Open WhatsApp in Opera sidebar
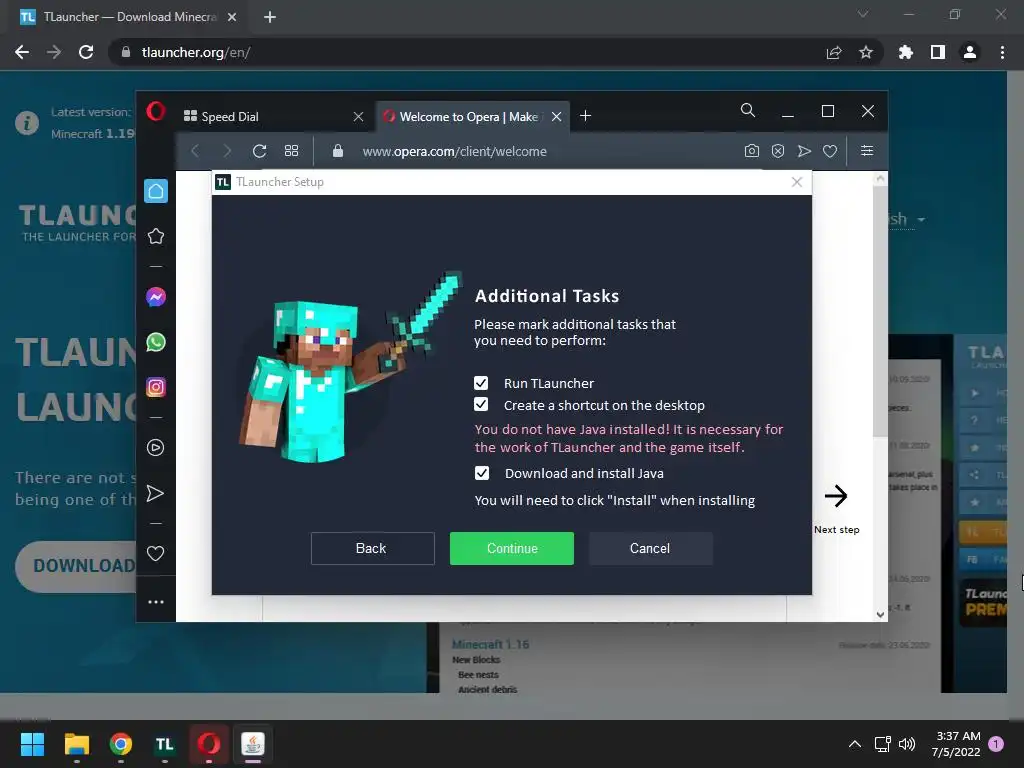 pos(155,342)
